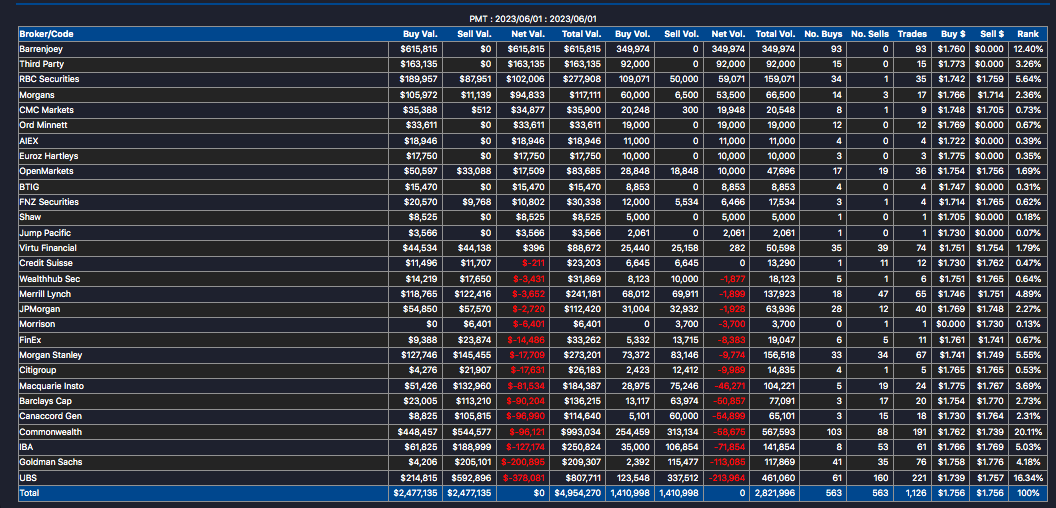Select the Goldman Sachs broker name

tap(49, 462)
